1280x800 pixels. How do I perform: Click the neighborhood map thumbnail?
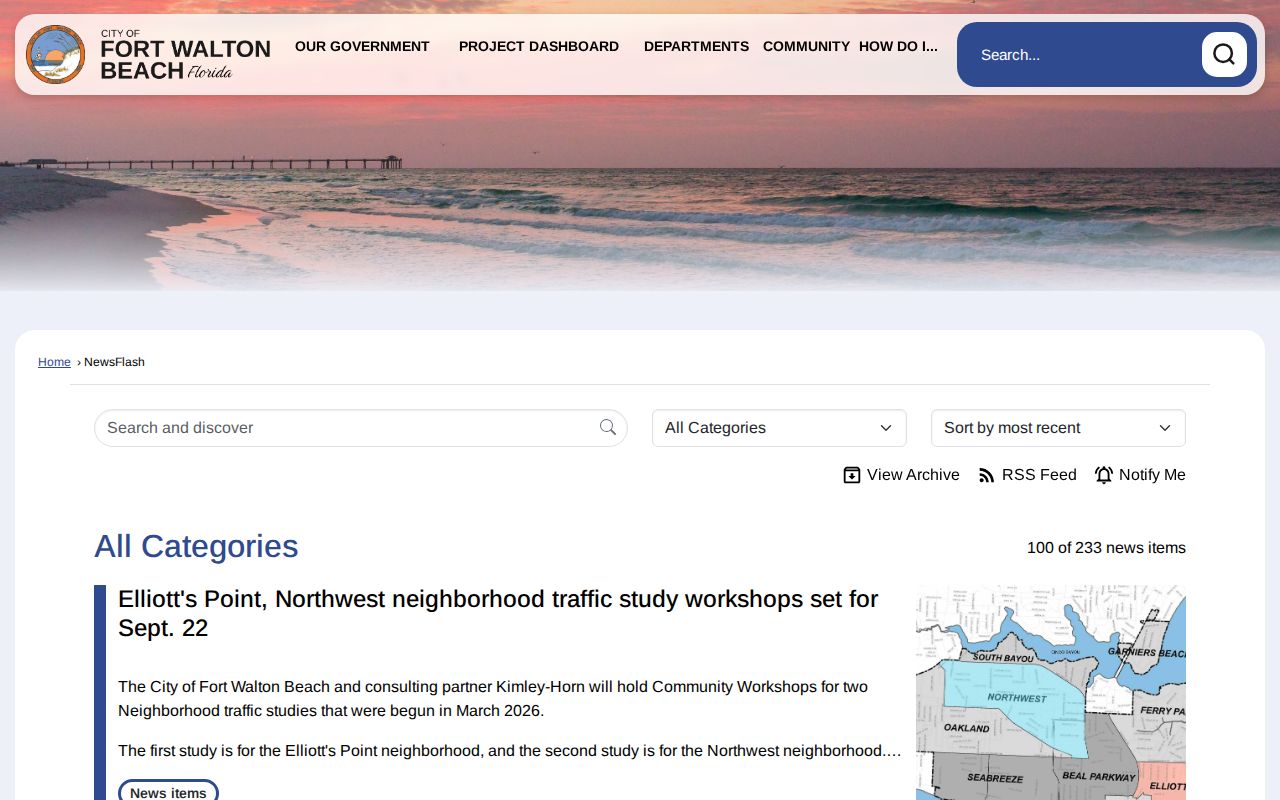coord(1051,692)
